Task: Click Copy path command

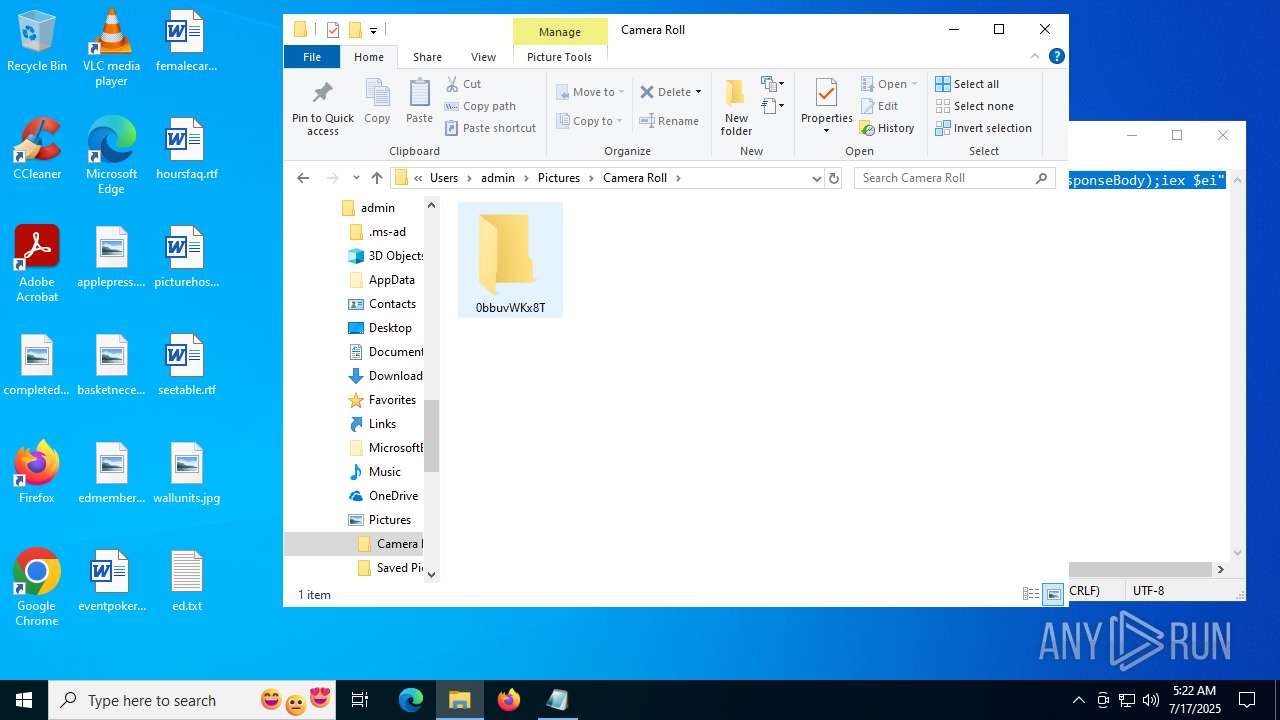Action: pyautogui.click(x=480, y=106)
